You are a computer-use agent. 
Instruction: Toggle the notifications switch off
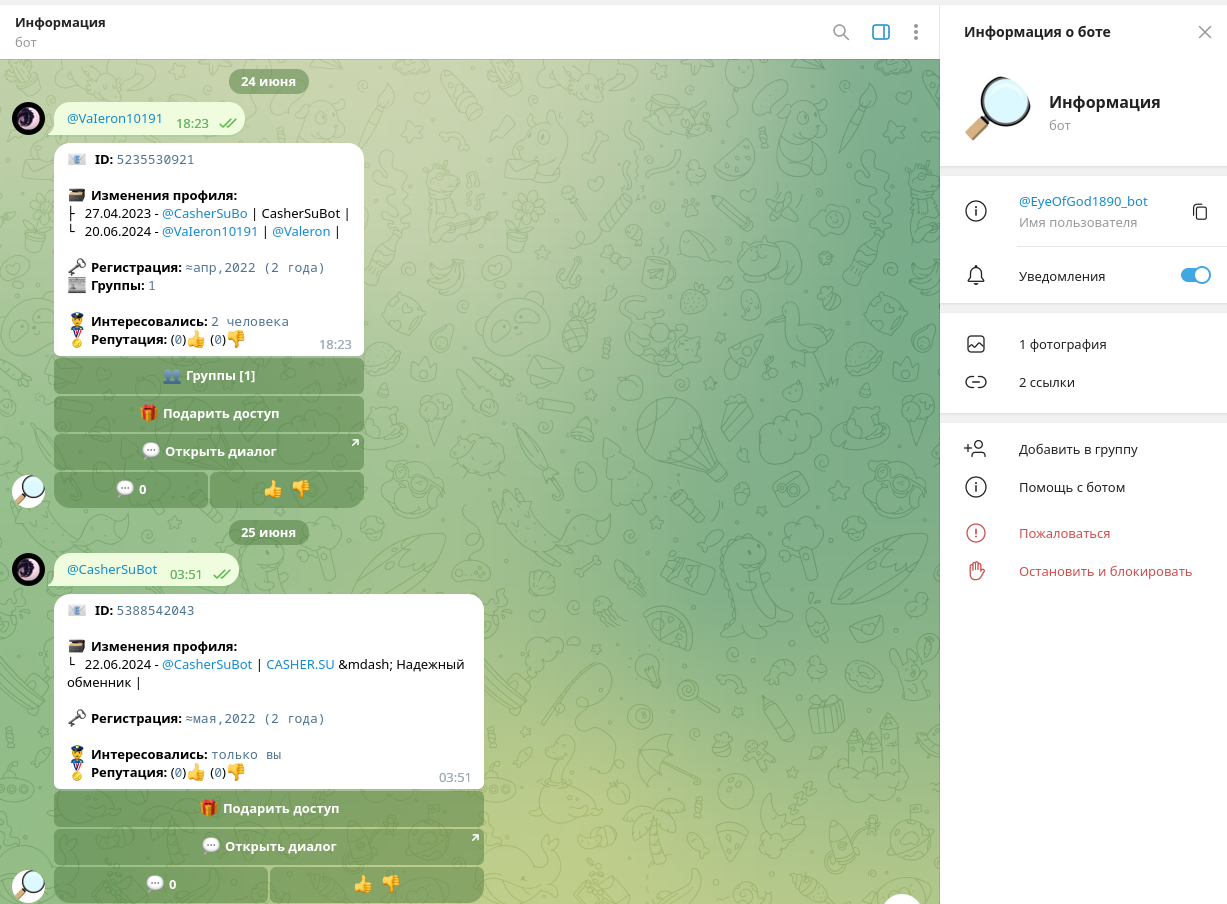[1195, 276]
